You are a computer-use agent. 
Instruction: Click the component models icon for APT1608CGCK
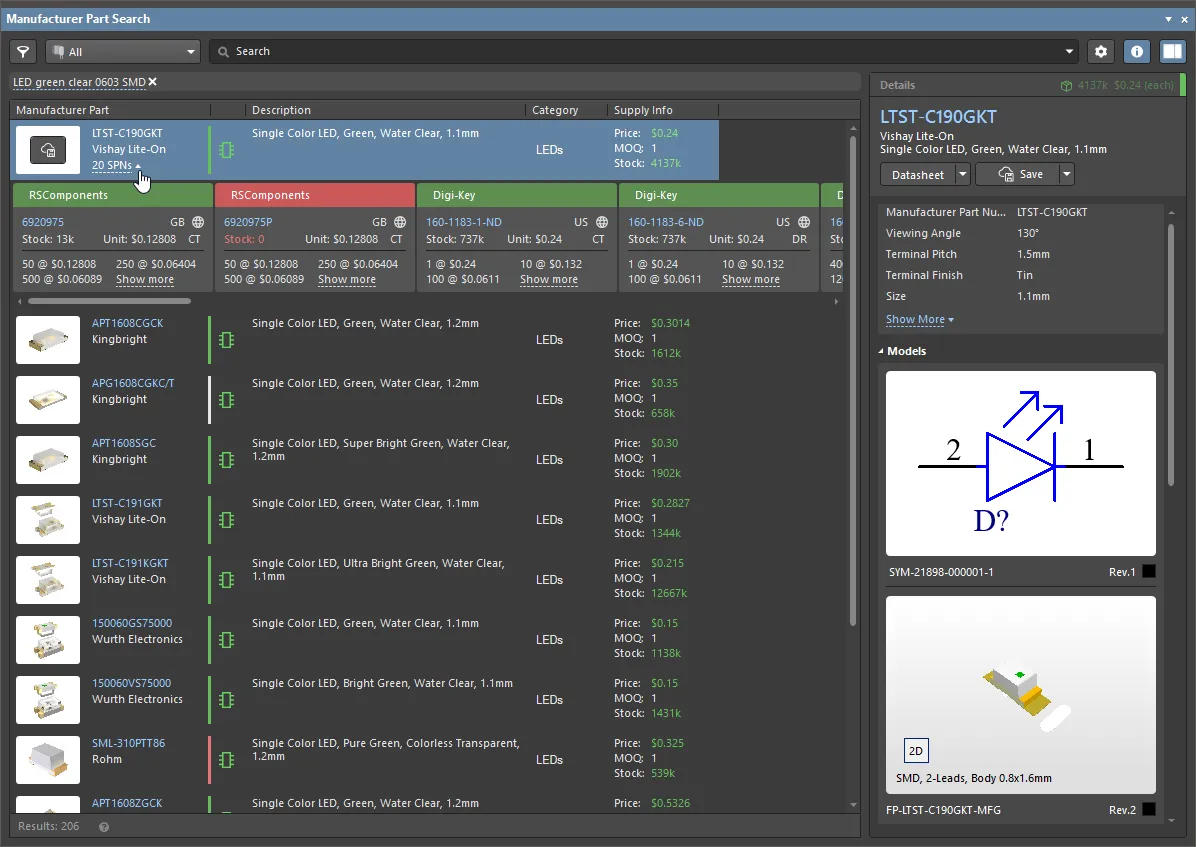(227, 340)
